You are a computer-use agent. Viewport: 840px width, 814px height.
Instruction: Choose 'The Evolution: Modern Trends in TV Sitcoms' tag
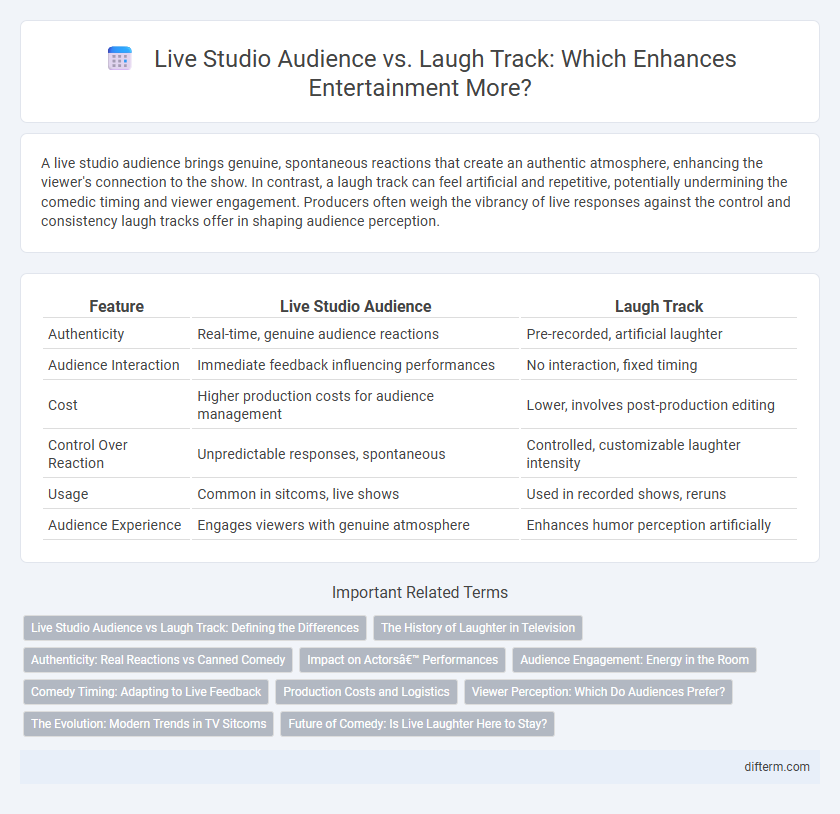pyautogui.click(x=148, y=723)
